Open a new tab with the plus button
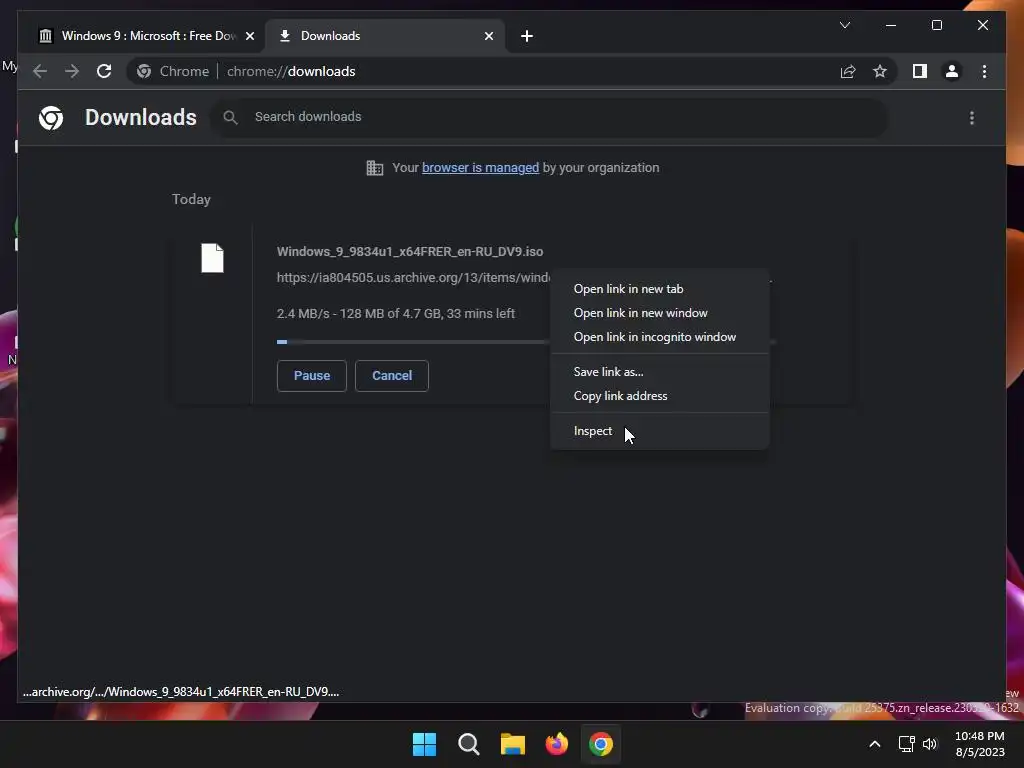The width and height of the screenshot is (1024, 768). pos(527,36)
